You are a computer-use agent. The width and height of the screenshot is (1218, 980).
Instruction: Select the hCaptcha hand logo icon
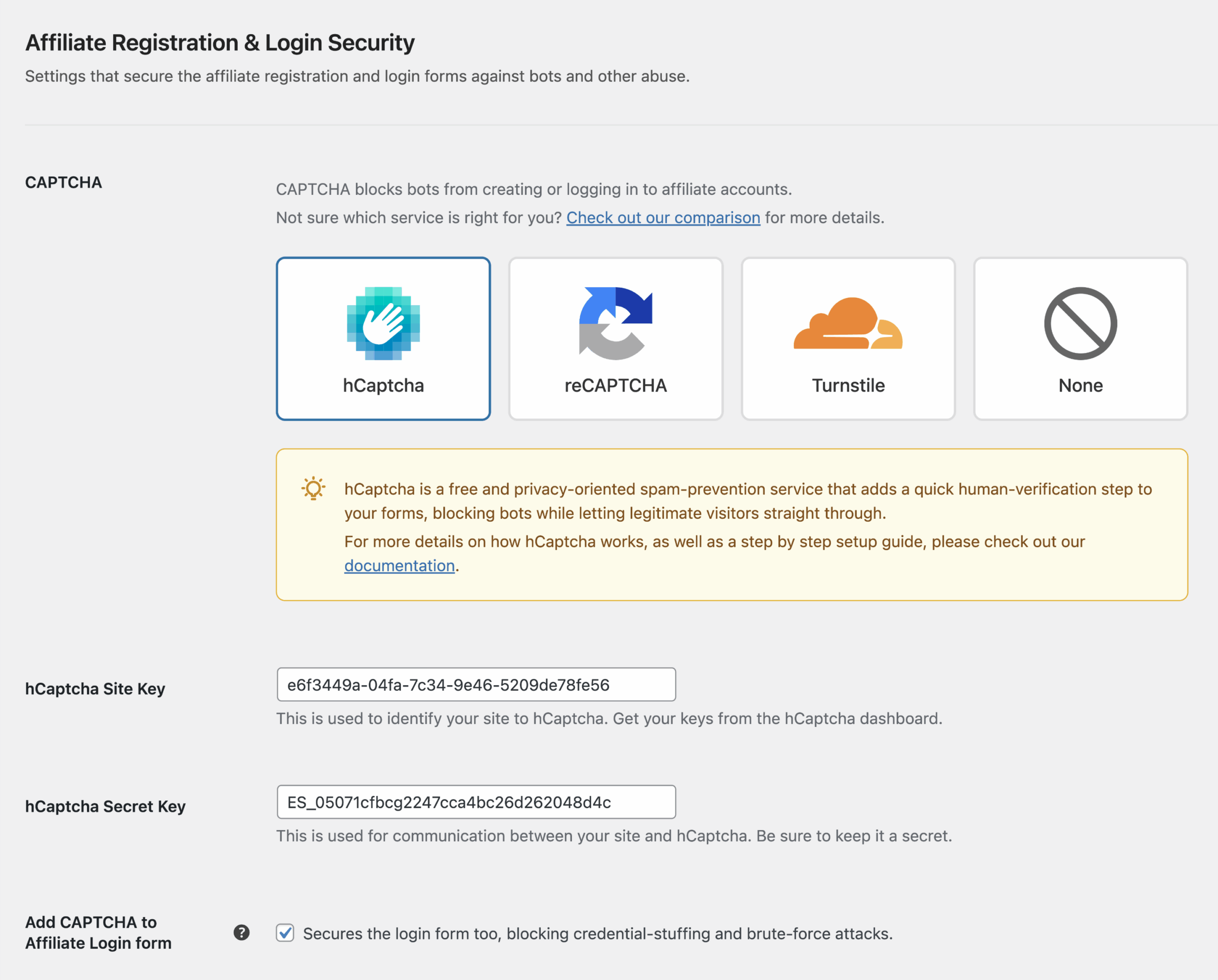pyautogui.click(x=383, y=323)
